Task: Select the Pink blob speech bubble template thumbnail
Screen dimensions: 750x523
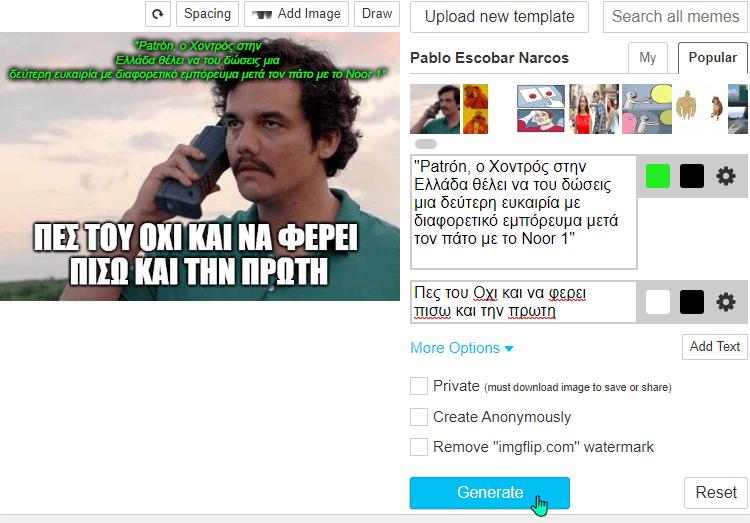Action: [x=647, y=109]
